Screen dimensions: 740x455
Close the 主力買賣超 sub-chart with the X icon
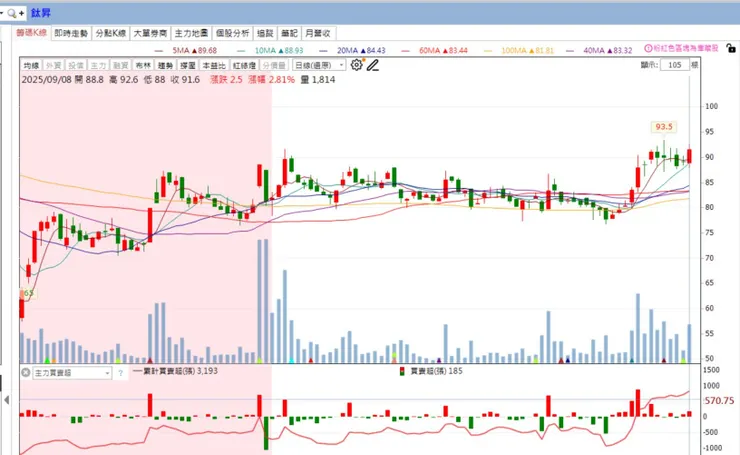click(x=25, y=372)
